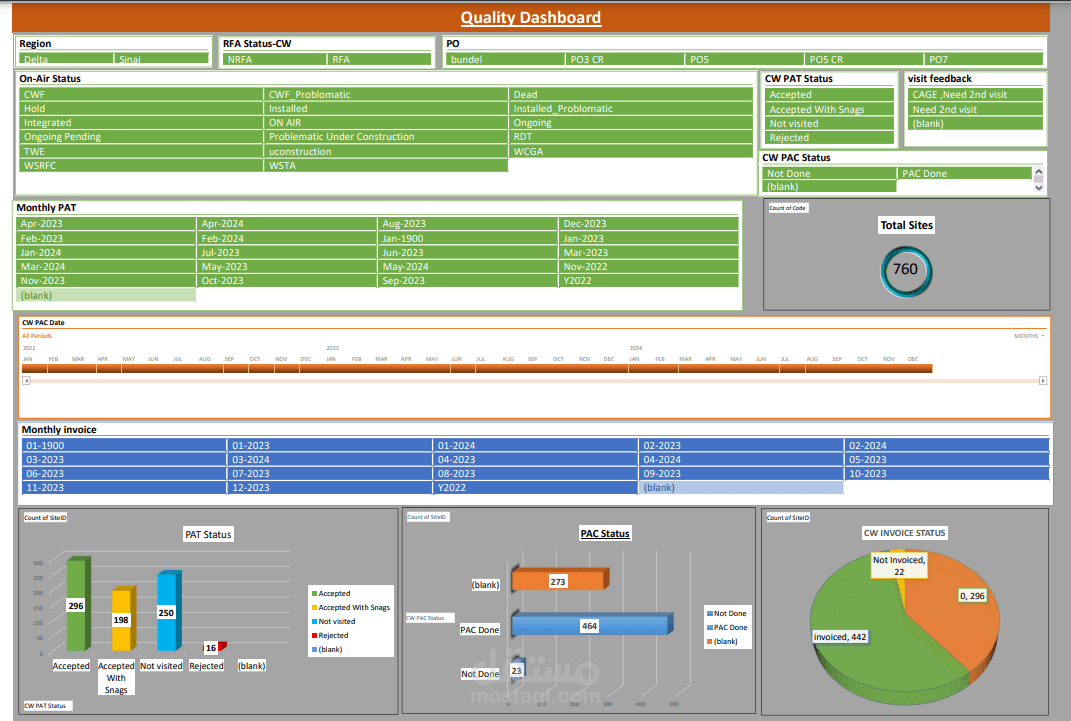Click Count of Code field button
The width and height of the screenshot is (1071, 721).
click(x=788, y=208)
